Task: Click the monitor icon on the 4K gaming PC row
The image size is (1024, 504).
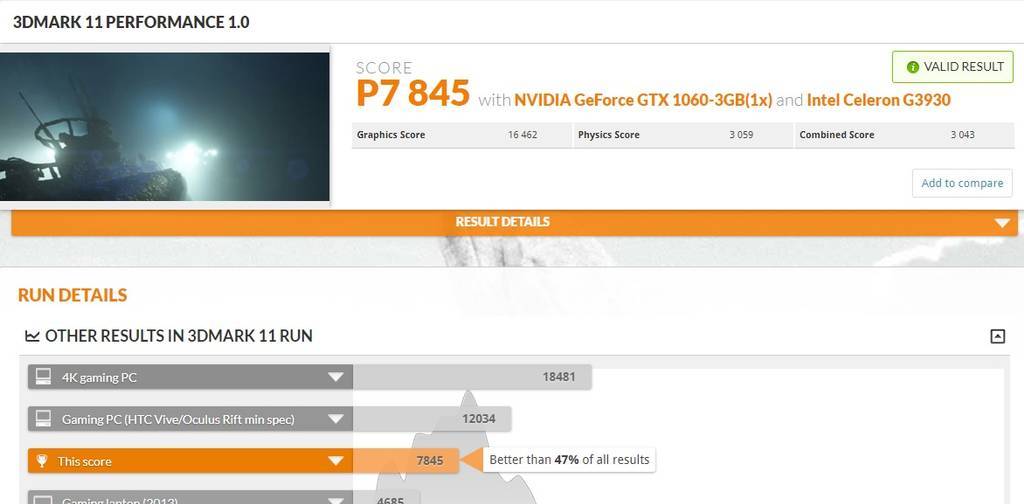Action: (43, 377)
